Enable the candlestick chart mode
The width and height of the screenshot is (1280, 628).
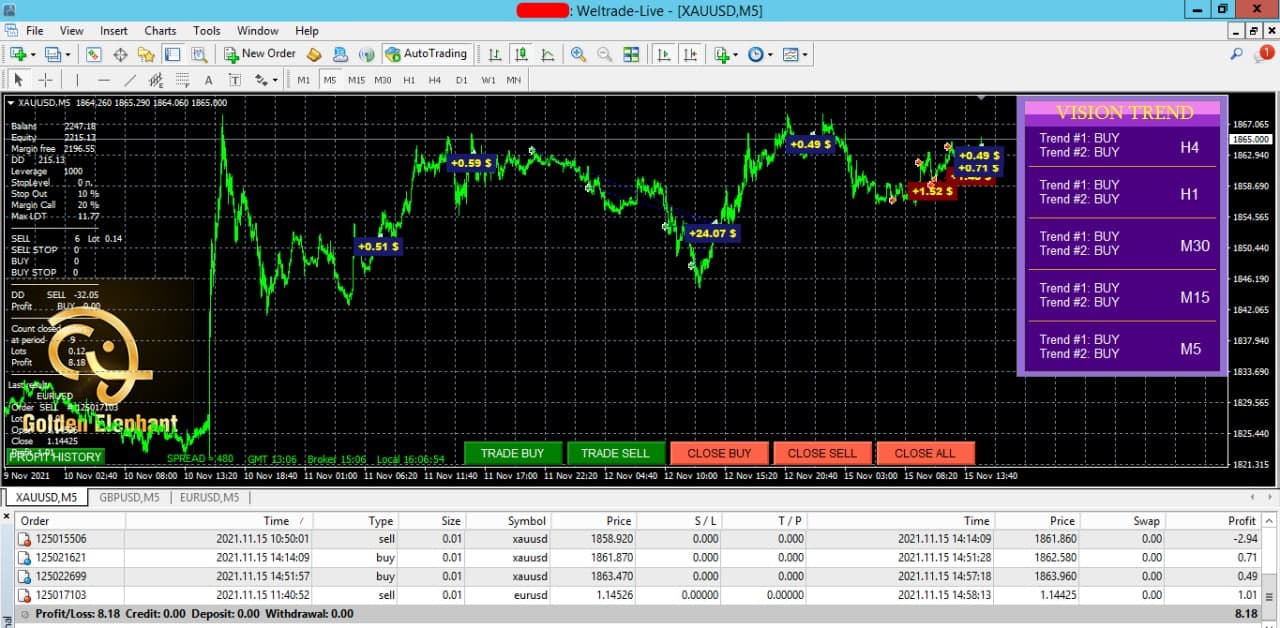point(521,54)
